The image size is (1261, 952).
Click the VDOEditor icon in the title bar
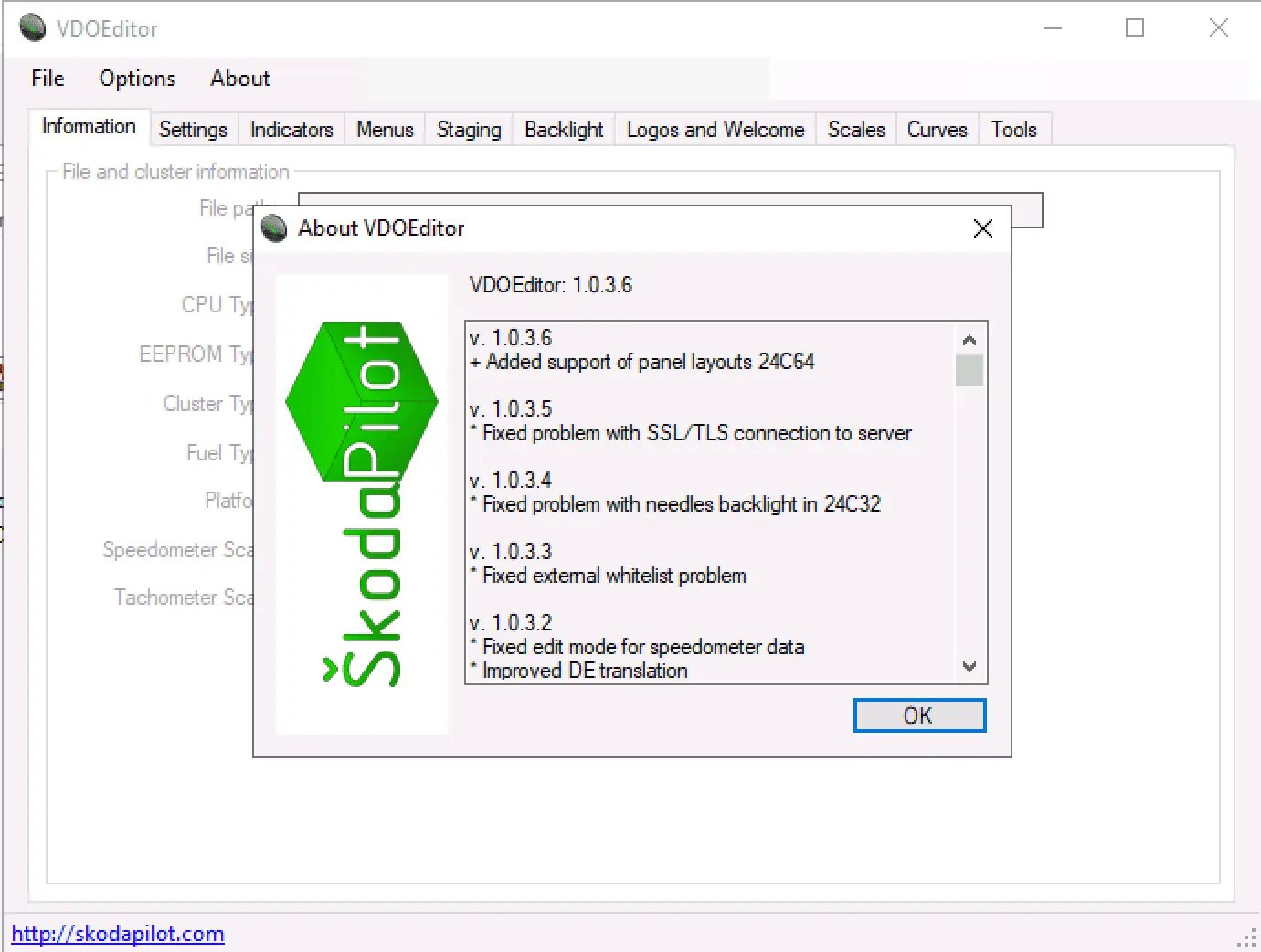(x=32, y=27)
